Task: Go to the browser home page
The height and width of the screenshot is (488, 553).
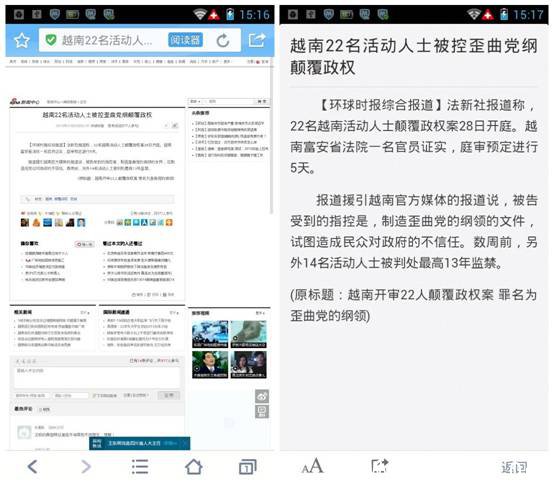Action: (194, 467)
